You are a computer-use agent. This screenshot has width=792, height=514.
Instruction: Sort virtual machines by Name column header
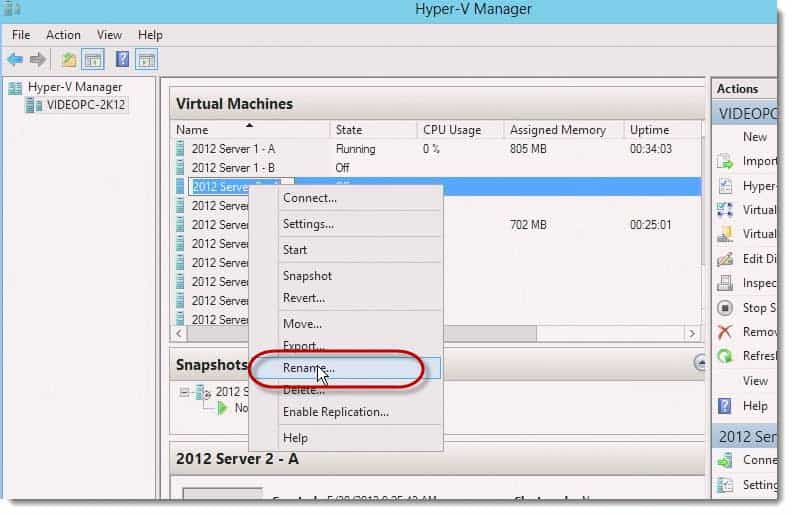[251, 130]
